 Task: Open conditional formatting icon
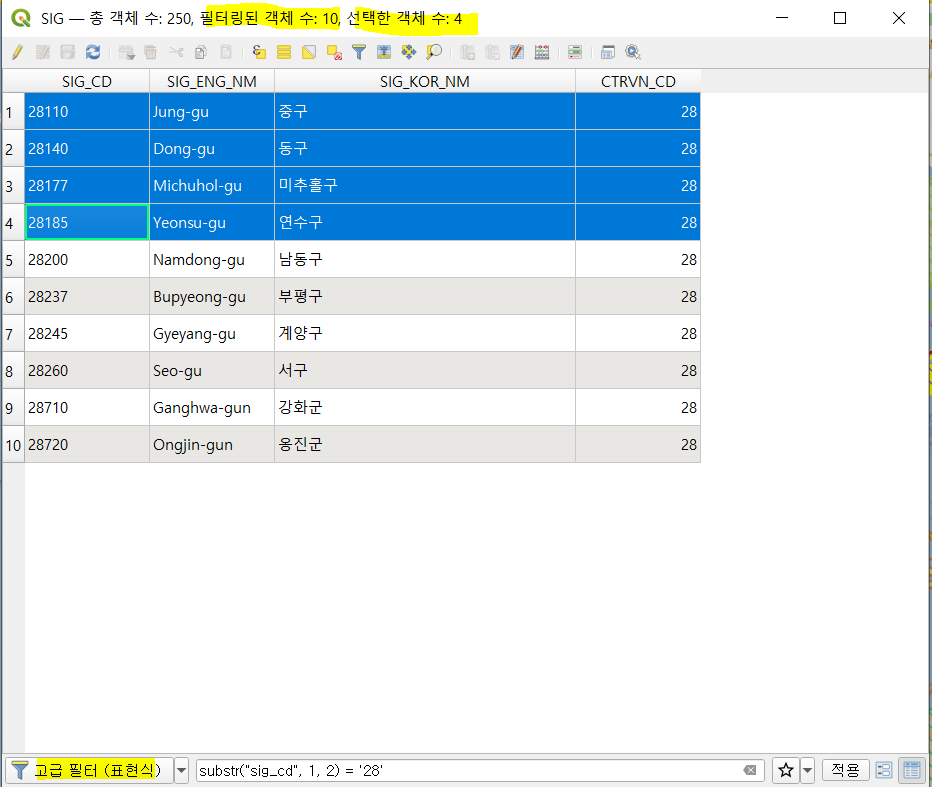pyautogui.click(x=575, y=52)
